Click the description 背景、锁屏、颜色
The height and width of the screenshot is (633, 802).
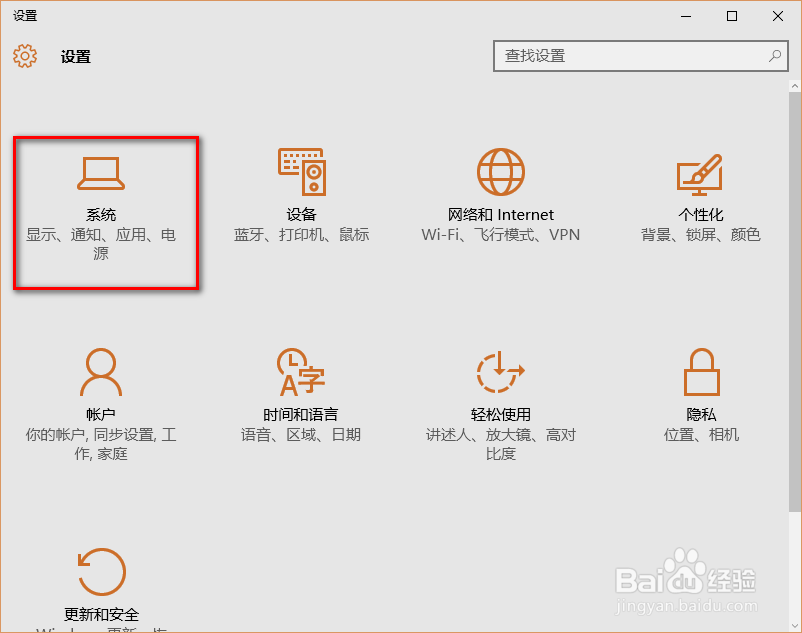click(701, 235)
